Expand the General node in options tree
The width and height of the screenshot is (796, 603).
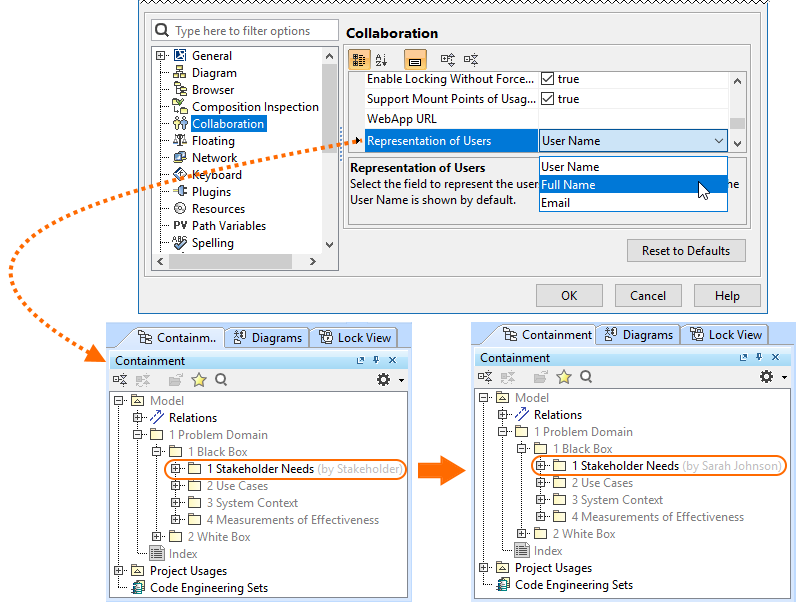pyautogui.click(x=160, y=55)
